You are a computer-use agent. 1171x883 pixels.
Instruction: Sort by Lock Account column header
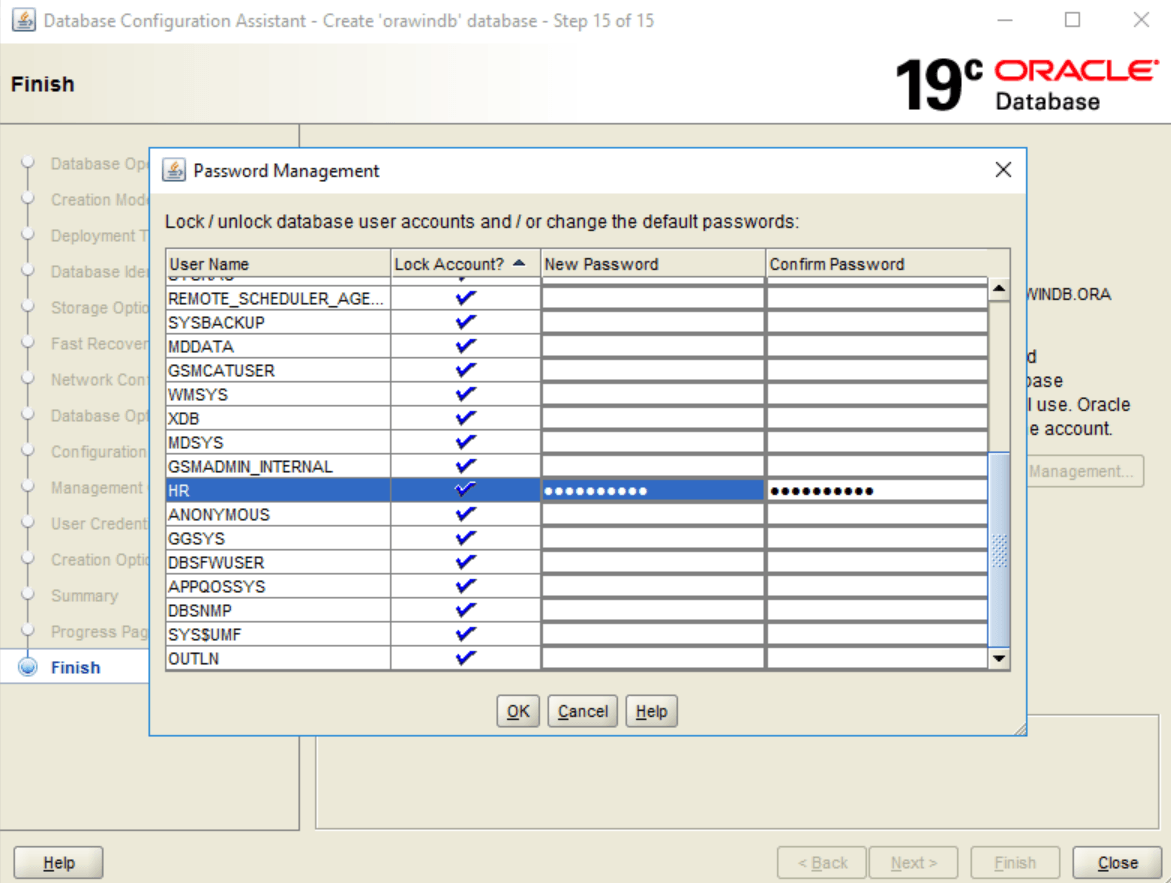(460, 264)
